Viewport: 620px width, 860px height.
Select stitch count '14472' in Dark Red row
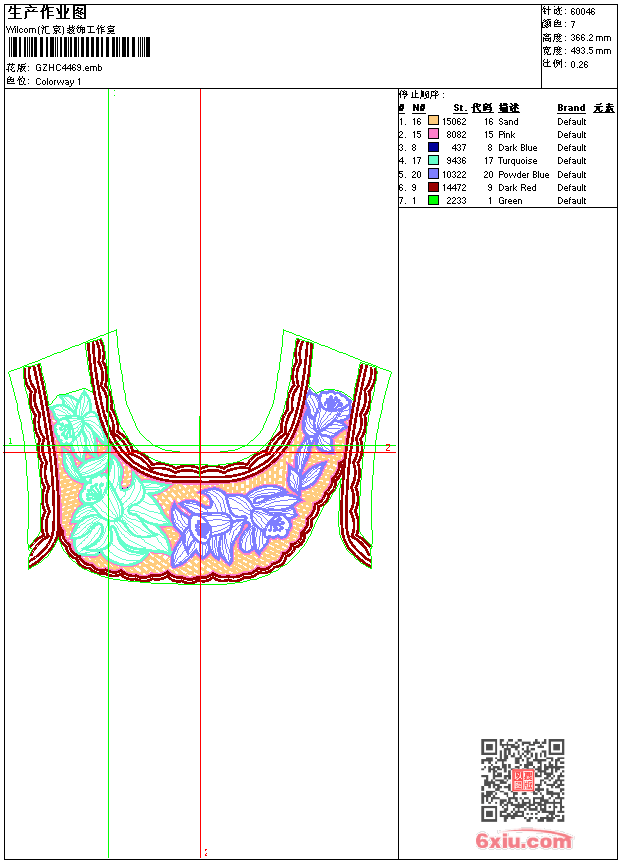click(x=454, y=188)
